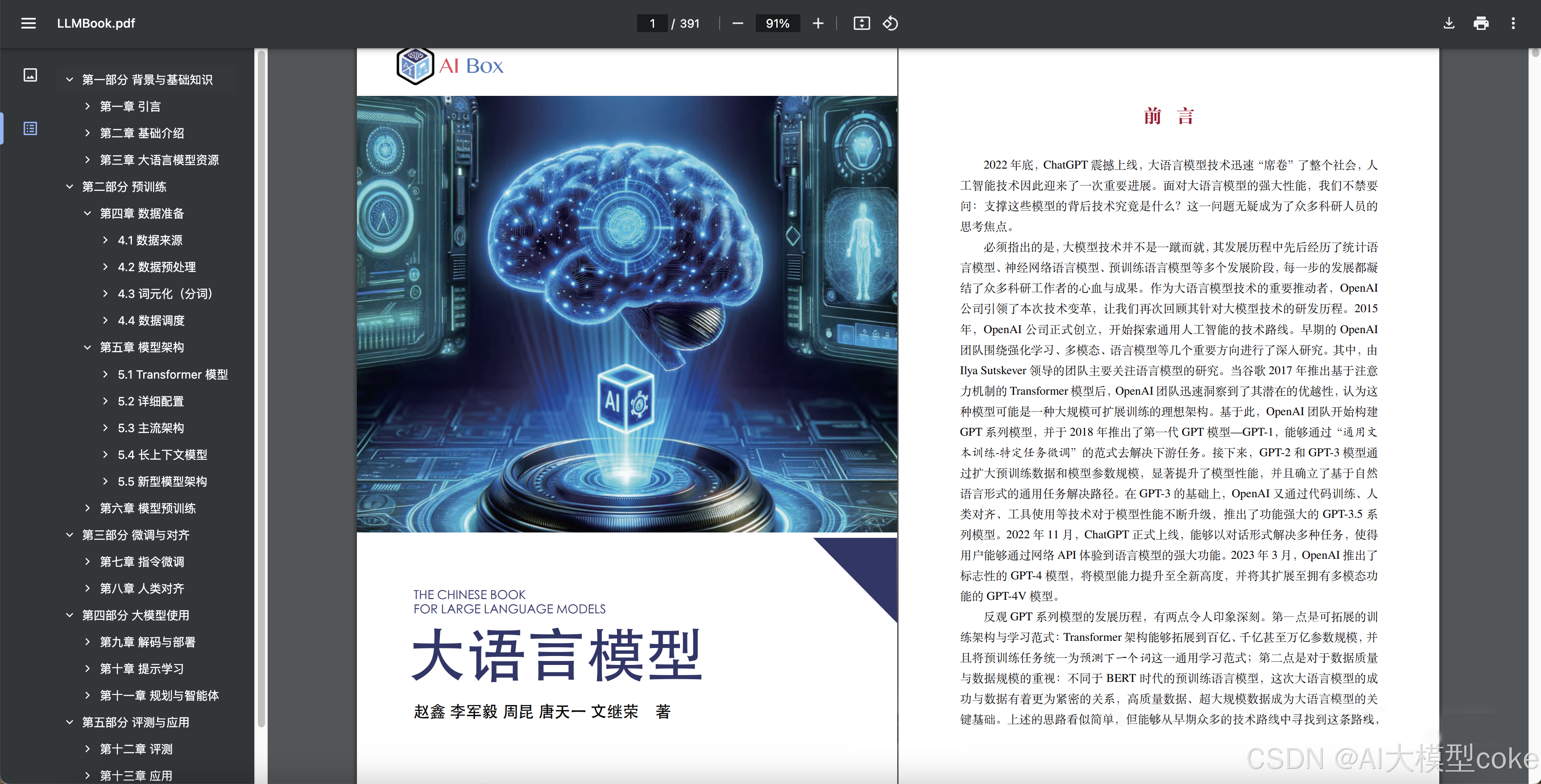The image size is (1541, 784).
Task: Open 第十一章 规划与智能体 chapter
Action: pos(159,696)
